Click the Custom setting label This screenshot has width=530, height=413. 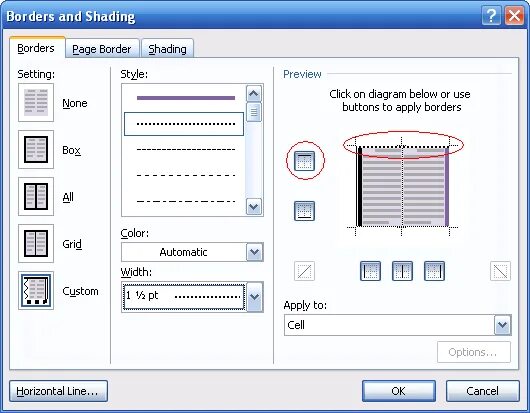tap(80, 291)
